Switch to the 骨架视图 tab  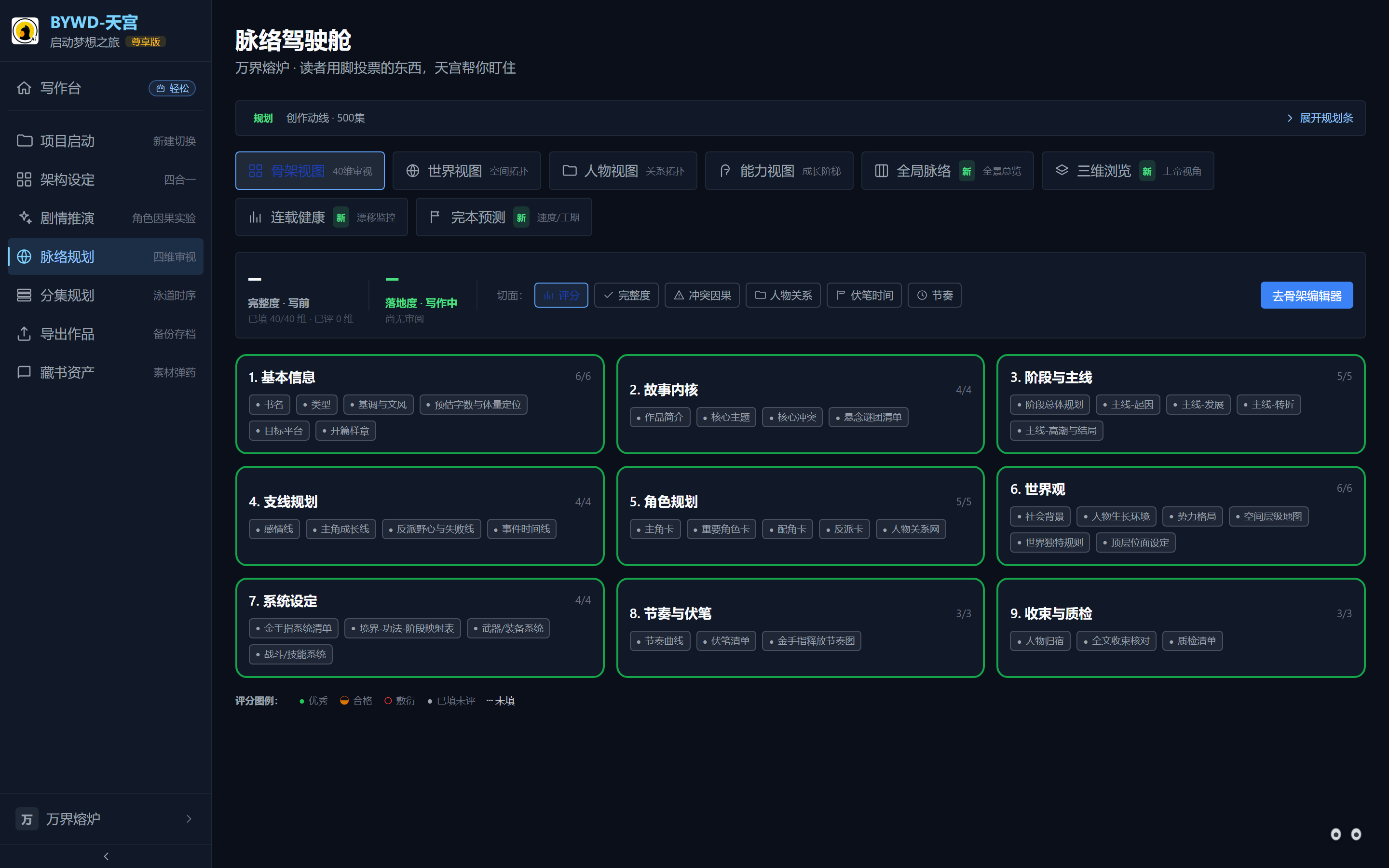click(x=310, y=171)
